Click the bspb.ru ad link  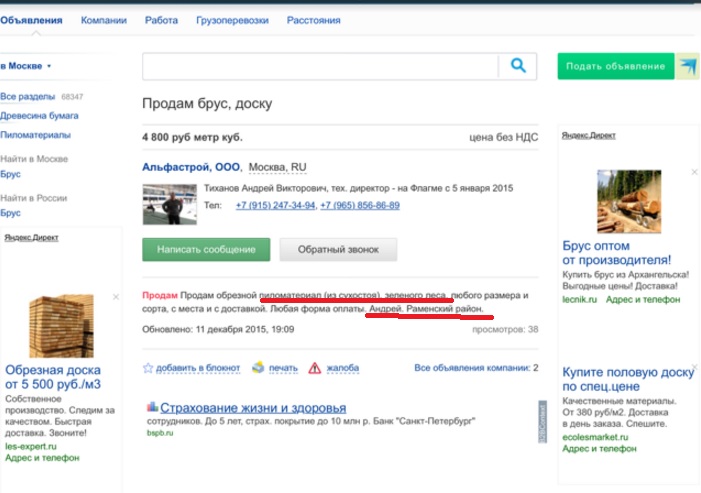point(160,433)
